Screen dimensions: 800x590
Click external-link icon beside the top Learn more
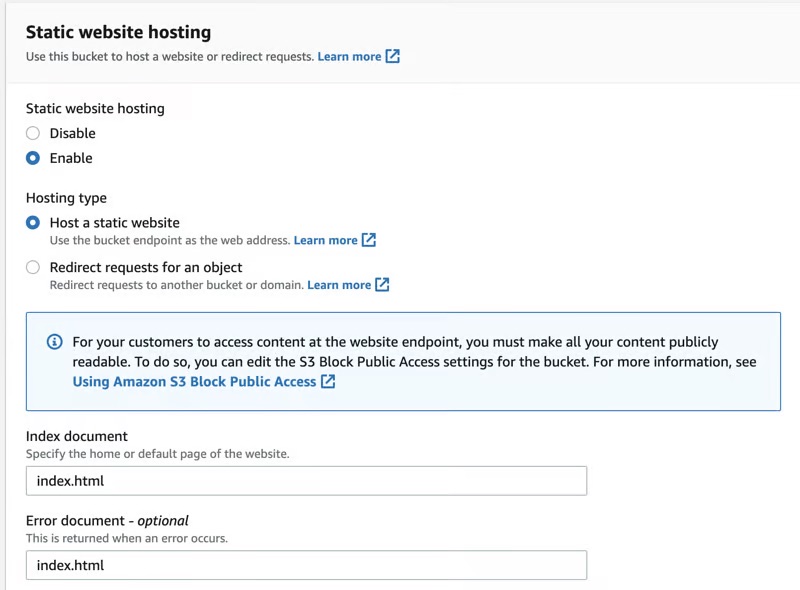[x=393, y=56]
